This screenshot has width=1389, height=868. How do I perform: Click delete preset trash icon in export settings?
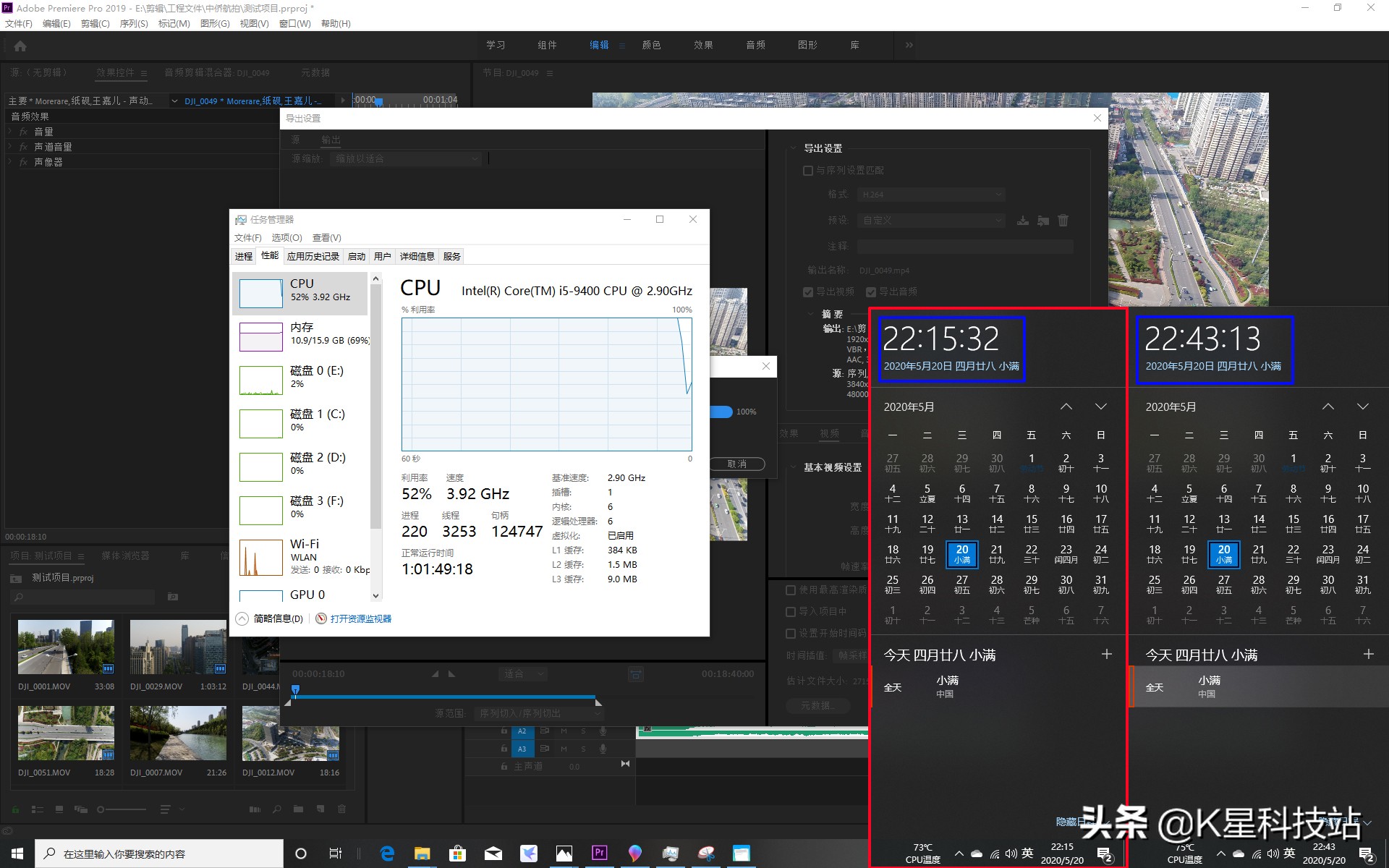(x=1063, y=221)
